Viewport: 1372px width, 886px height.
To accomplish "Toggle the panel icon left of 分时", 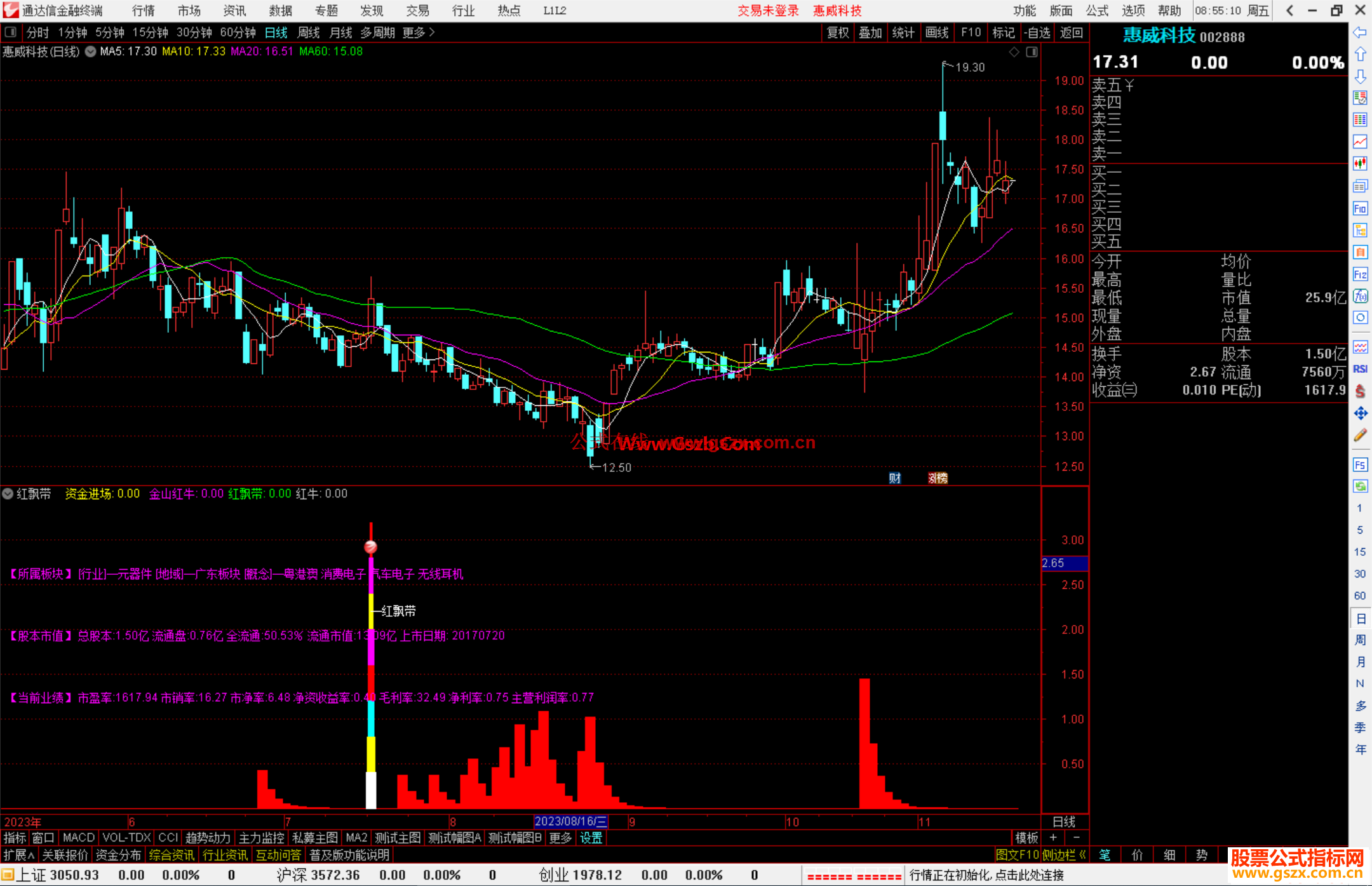I will point(11,32).
